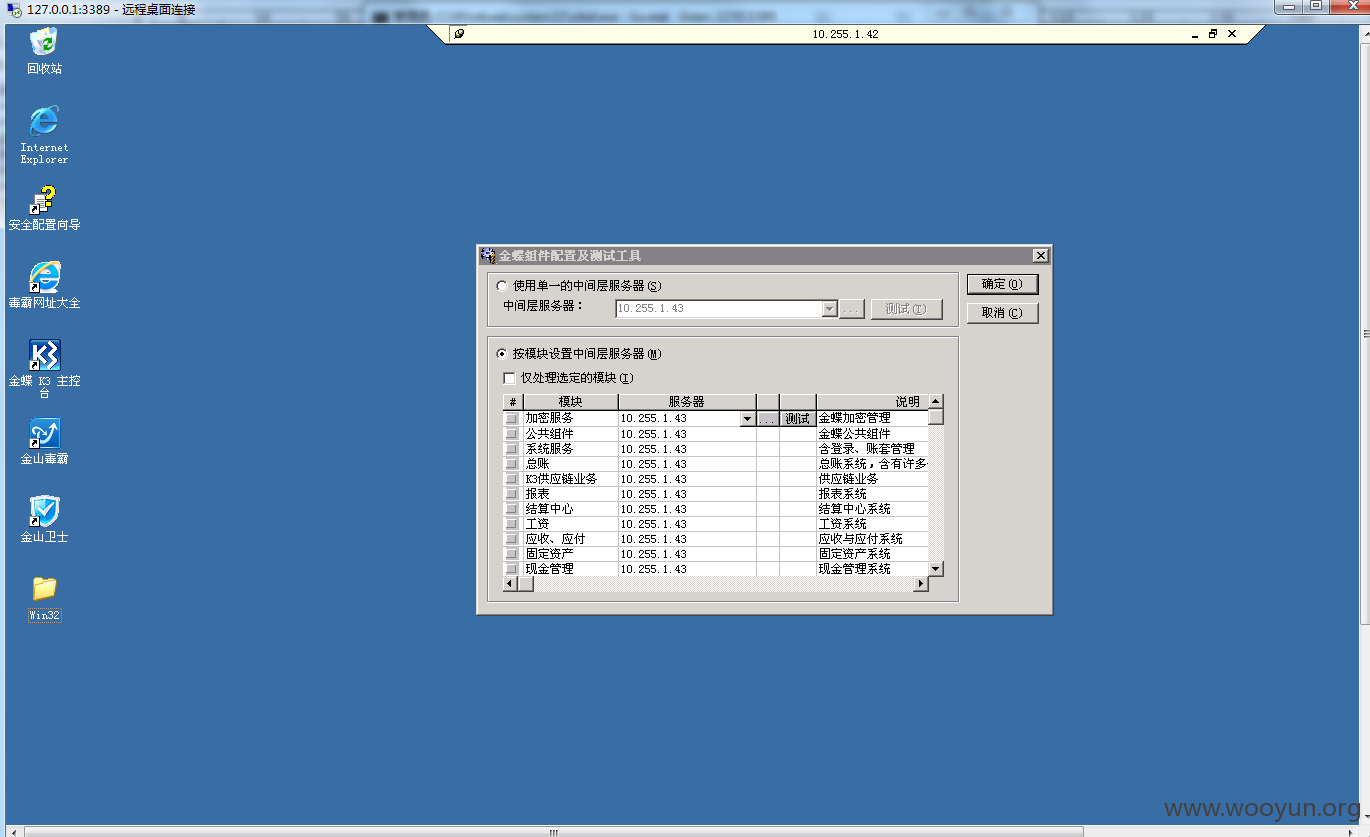The width and height of the screenshot is (1370, 837).
Task: Select the Win32 folder icon
Action: pos(44,598)
